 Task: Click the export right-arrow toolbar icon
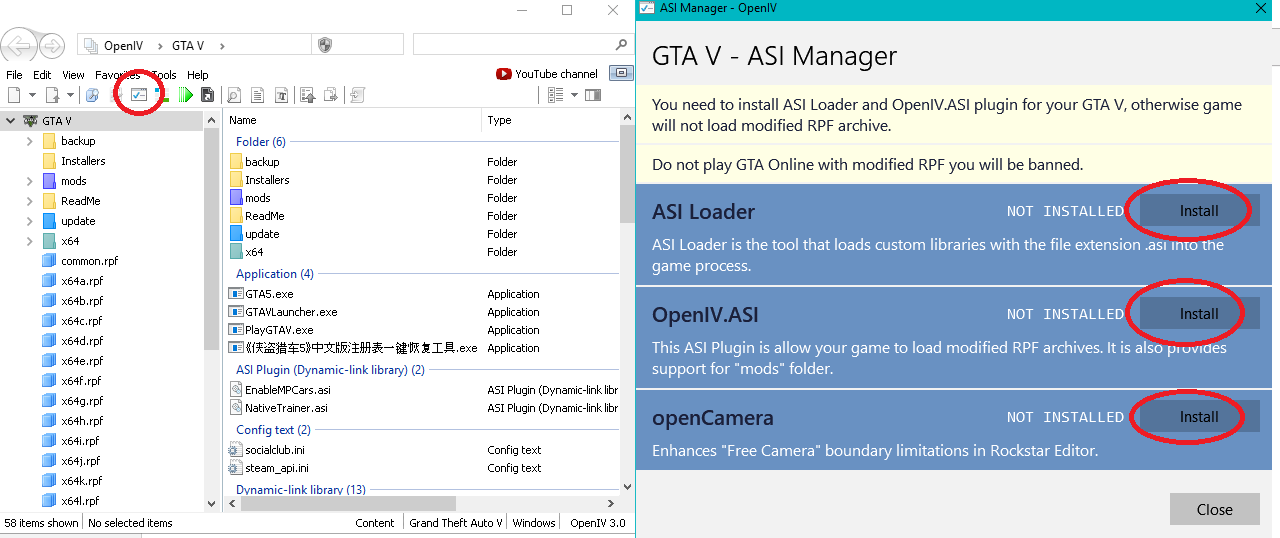pyautogui.click(x=331, y=95)
